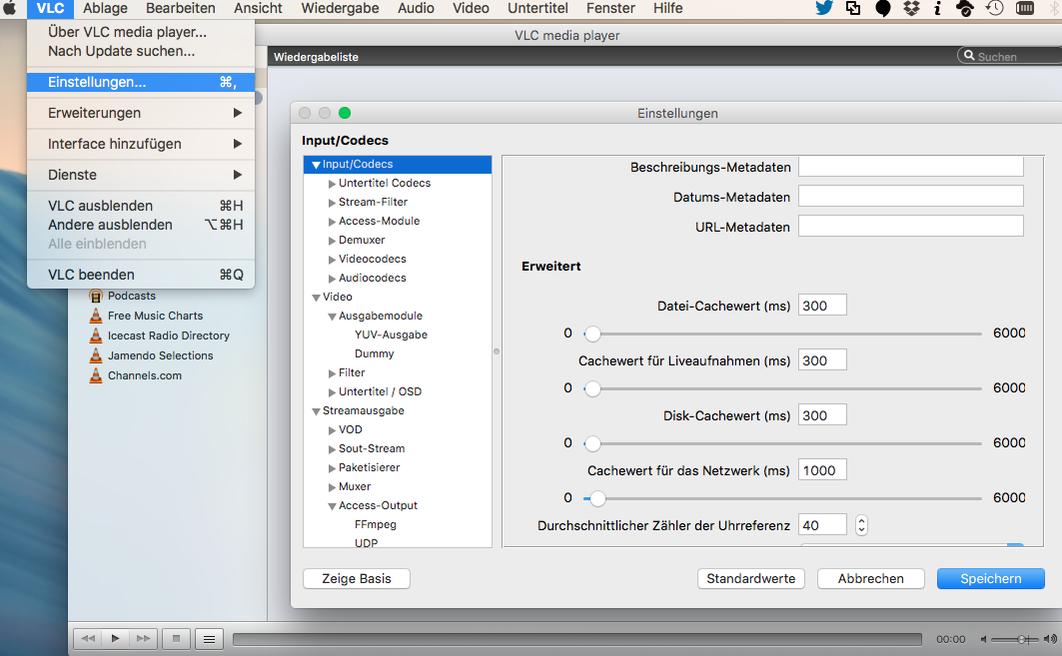
Task: Click the Datei-Cachewert slider
Action: tap(782, 333)
